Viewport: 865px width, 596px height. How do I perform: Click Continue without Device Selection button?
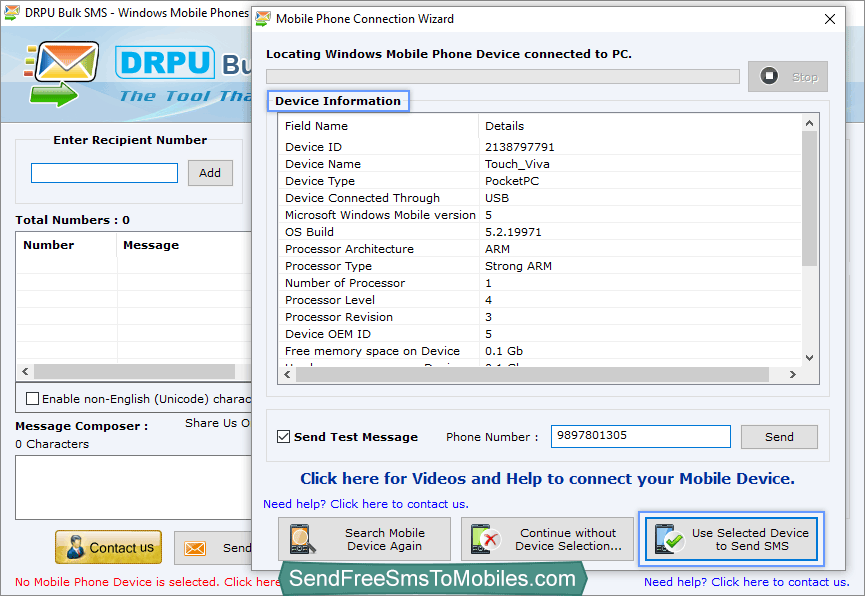(x=547, y=539)
